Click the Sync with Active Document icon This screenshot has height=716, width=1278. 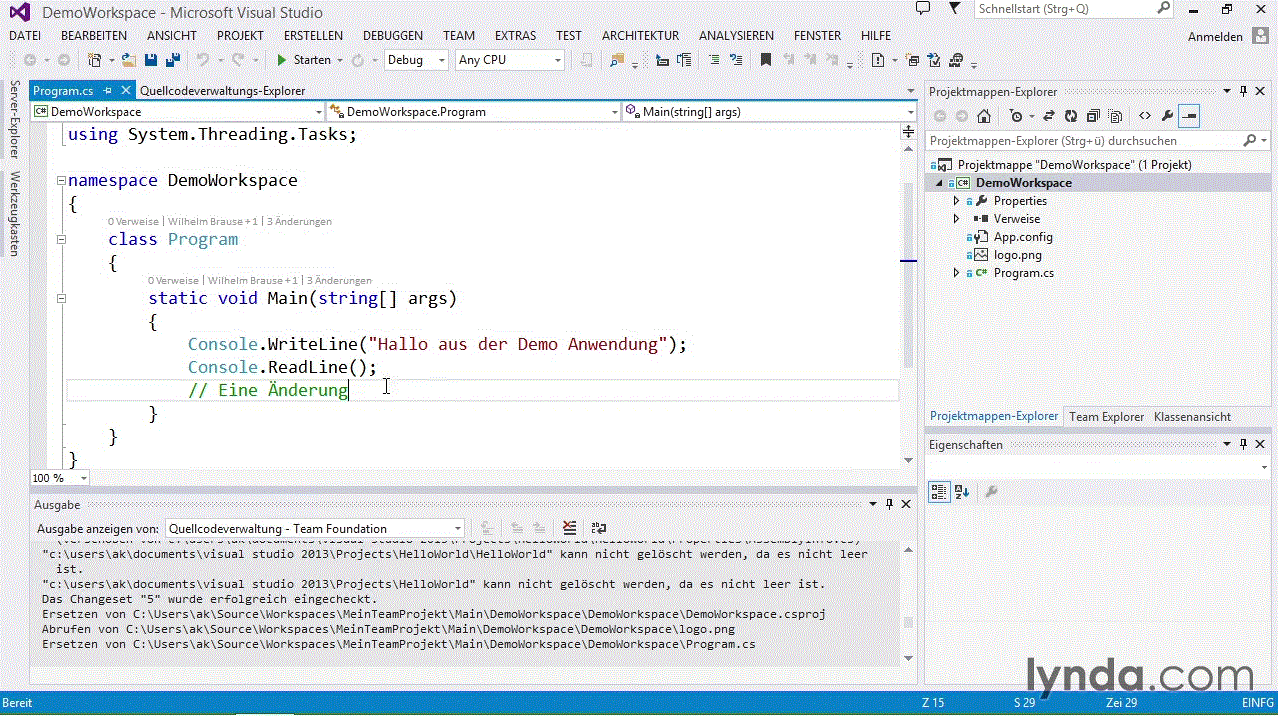click(x=1049, y=116)
